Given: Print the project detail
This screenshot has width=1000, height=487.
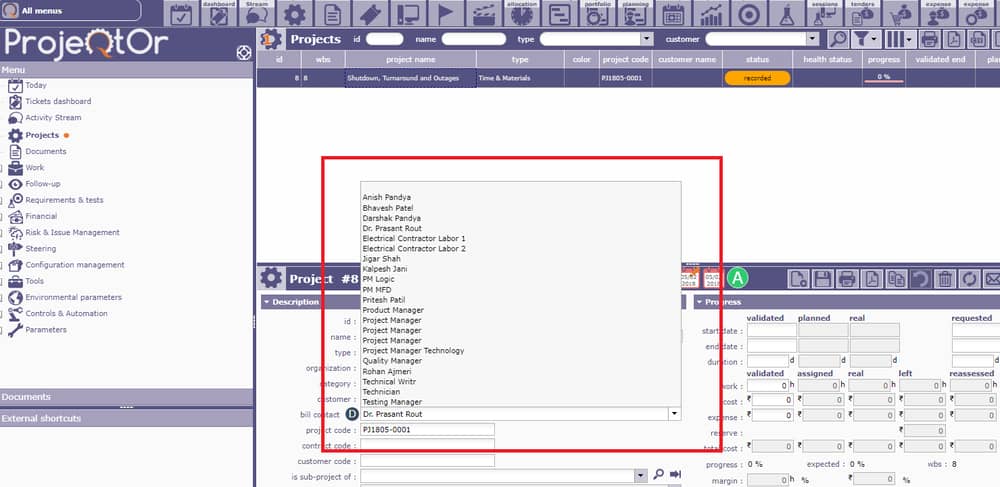Looking at the screenshot, I should click(x=847, y=279).
